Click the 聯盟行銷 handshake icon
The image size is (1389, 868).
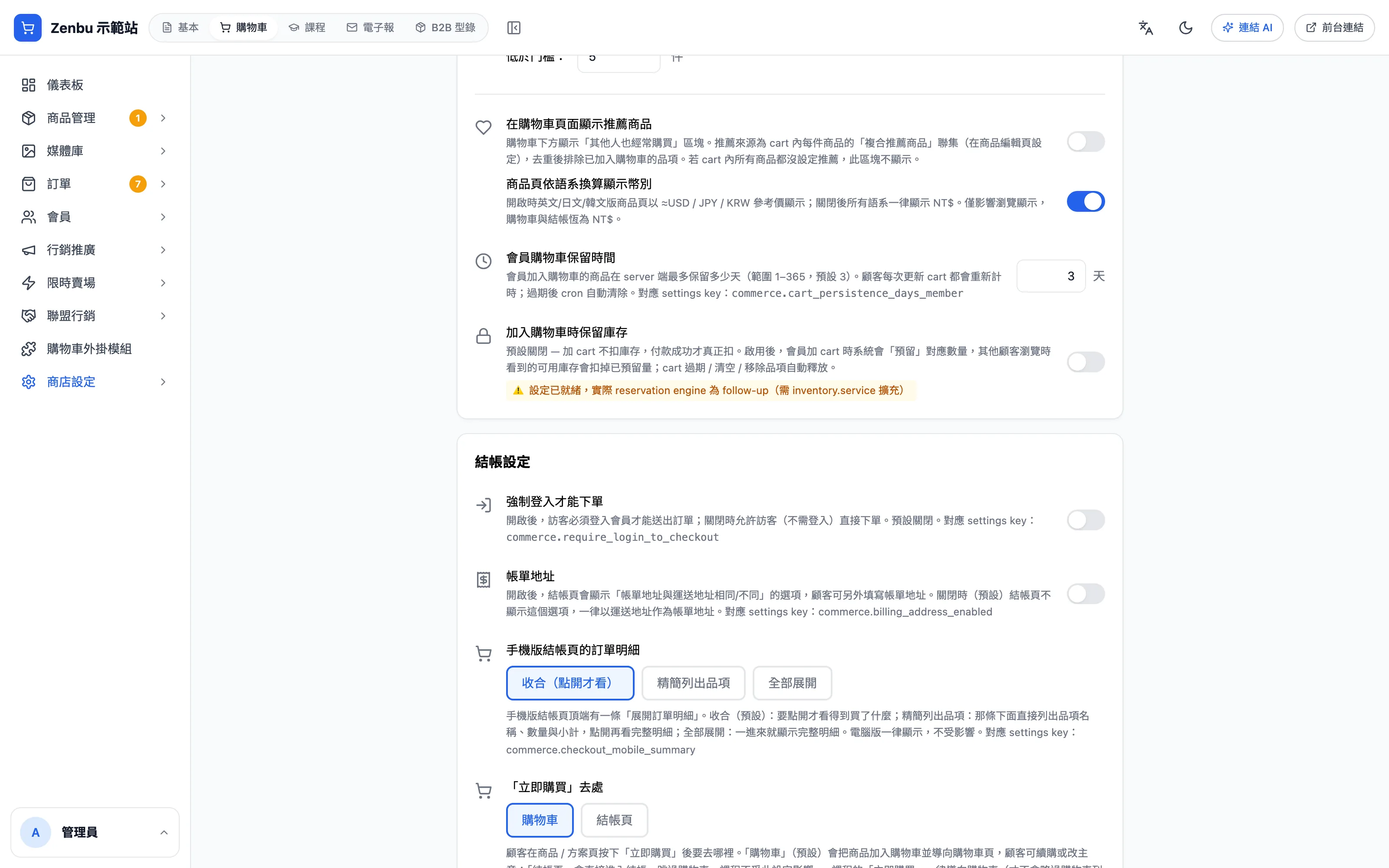pos(29,316)
